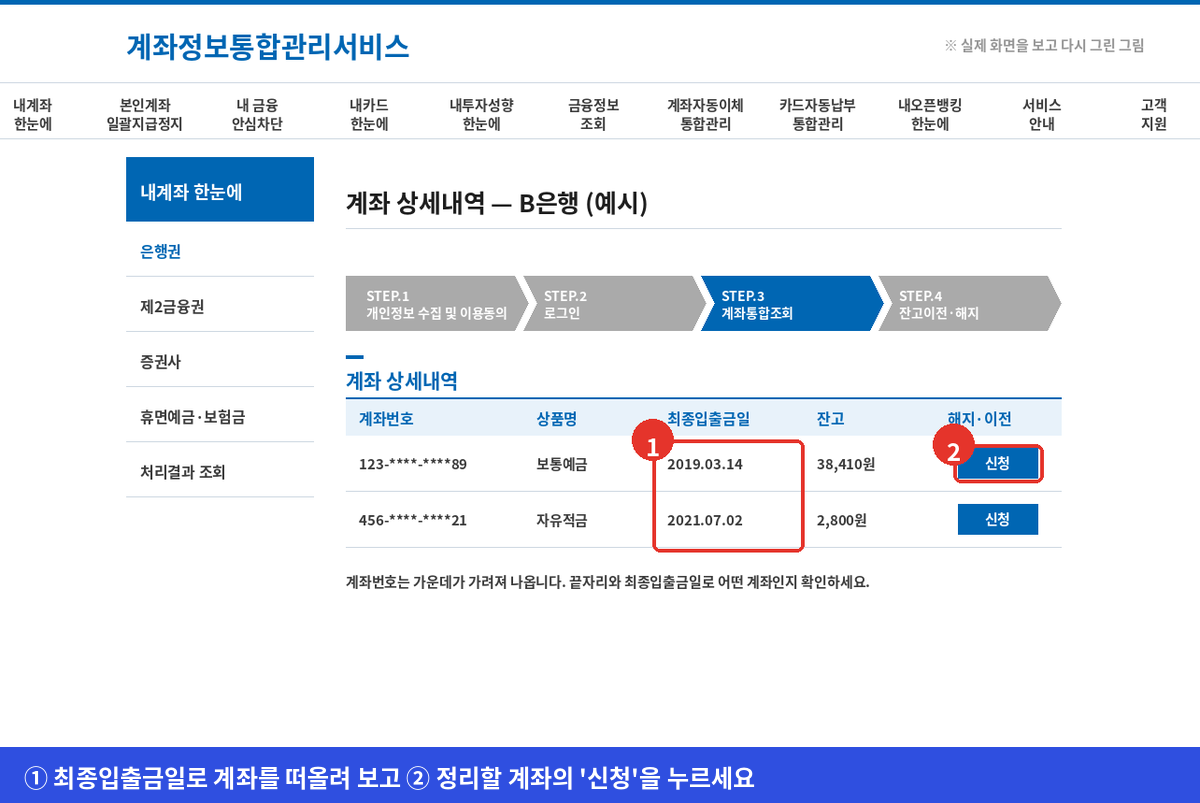Click the date 2021.07.02
The image size is (1200, 803).
click(705, 521)
